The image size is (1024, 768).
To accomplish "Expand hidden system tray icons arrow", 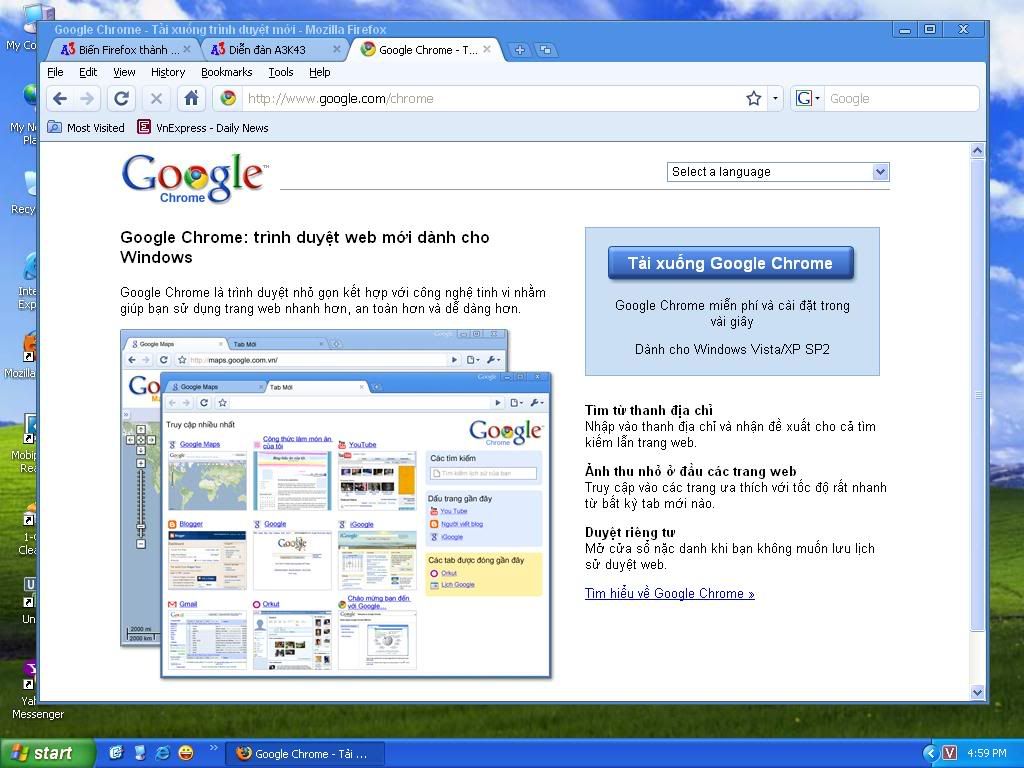I will (x=930, y=754).
